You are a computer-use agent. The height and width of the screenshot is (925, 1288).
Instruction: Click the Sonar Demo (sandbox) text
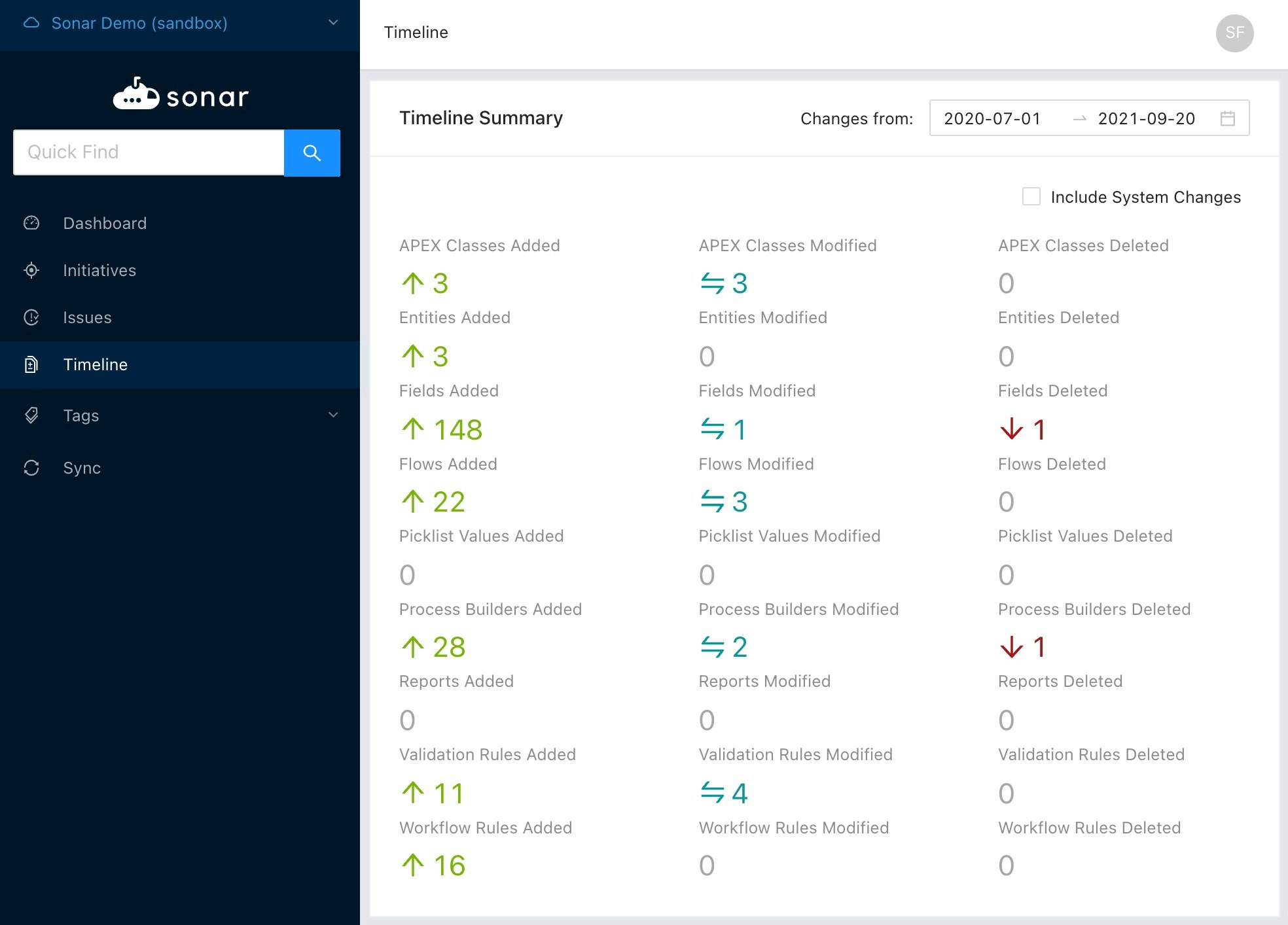pyautogui.click(x=139, y=23)
